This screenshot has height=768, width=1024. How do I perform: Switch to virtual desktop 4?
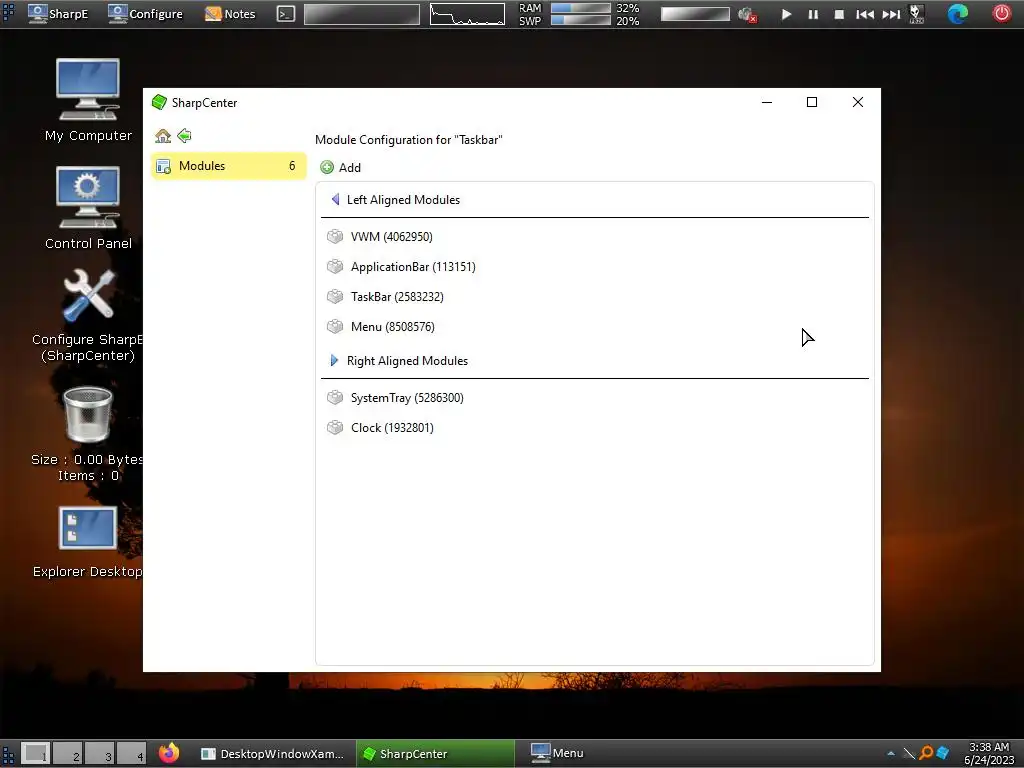131,754
